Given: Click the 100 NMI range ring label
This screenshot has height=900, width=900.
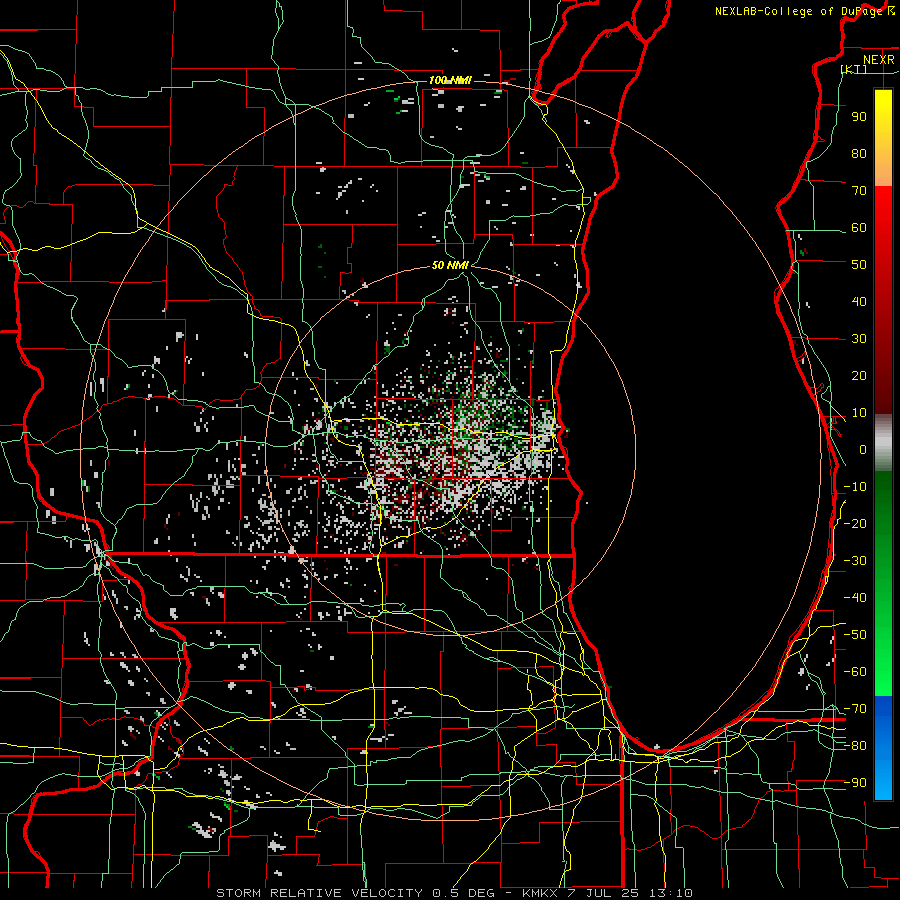Looking at the screenshot, I should (x=450, y=80).
